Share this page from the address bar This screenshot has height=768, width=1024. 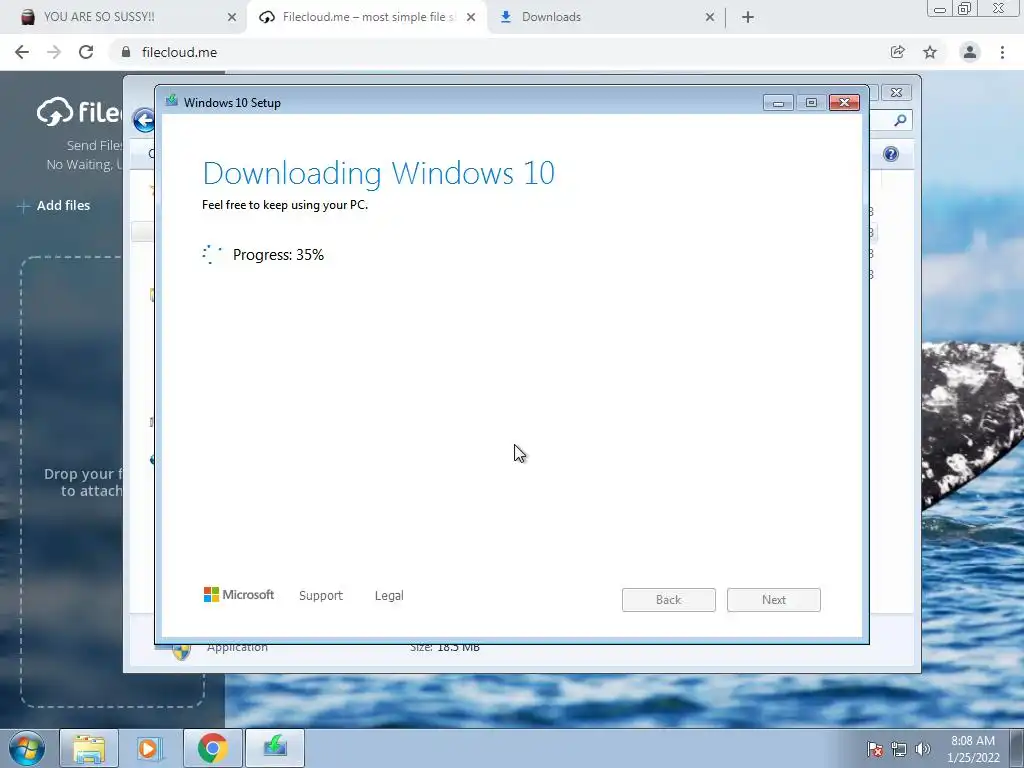(x=898, y=52)
